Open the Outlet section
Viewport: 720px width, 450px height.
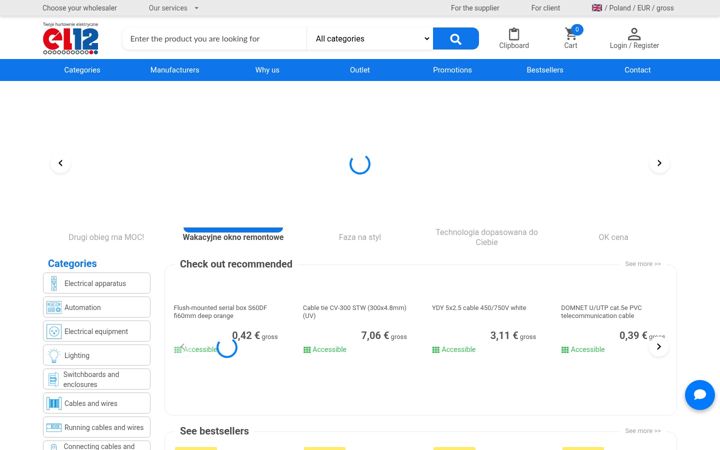point(360,70)
